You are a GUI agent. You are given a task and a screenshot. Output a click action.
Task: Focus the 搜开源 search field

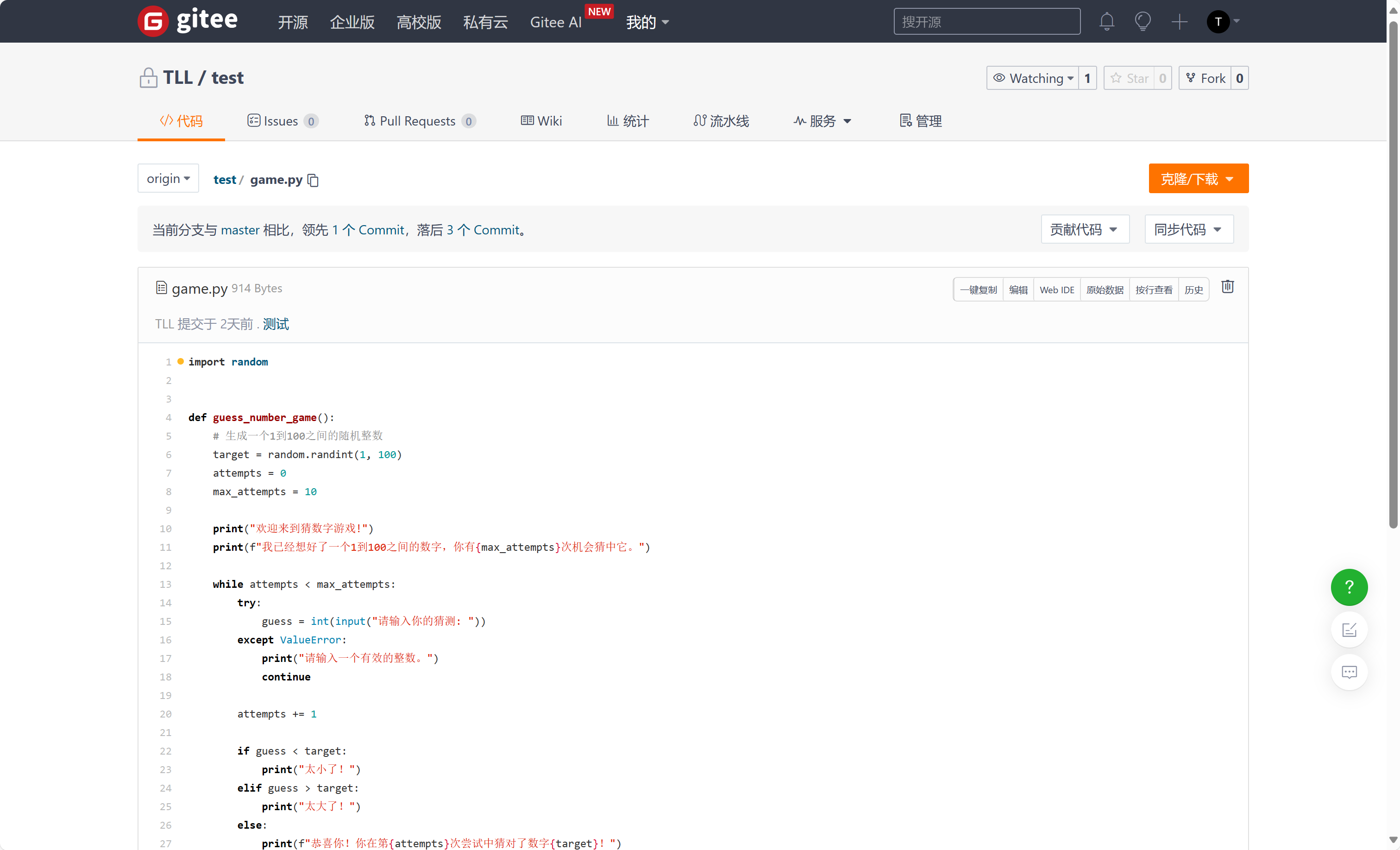986,22
